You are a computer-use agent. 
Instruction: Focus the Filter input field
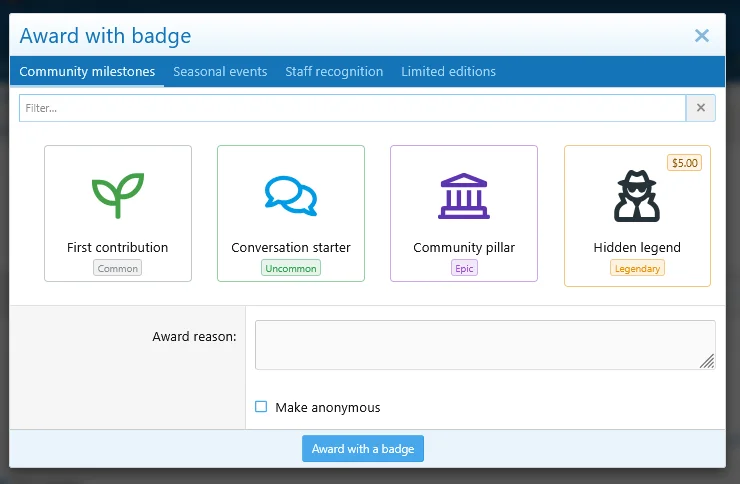pos(353,108)
